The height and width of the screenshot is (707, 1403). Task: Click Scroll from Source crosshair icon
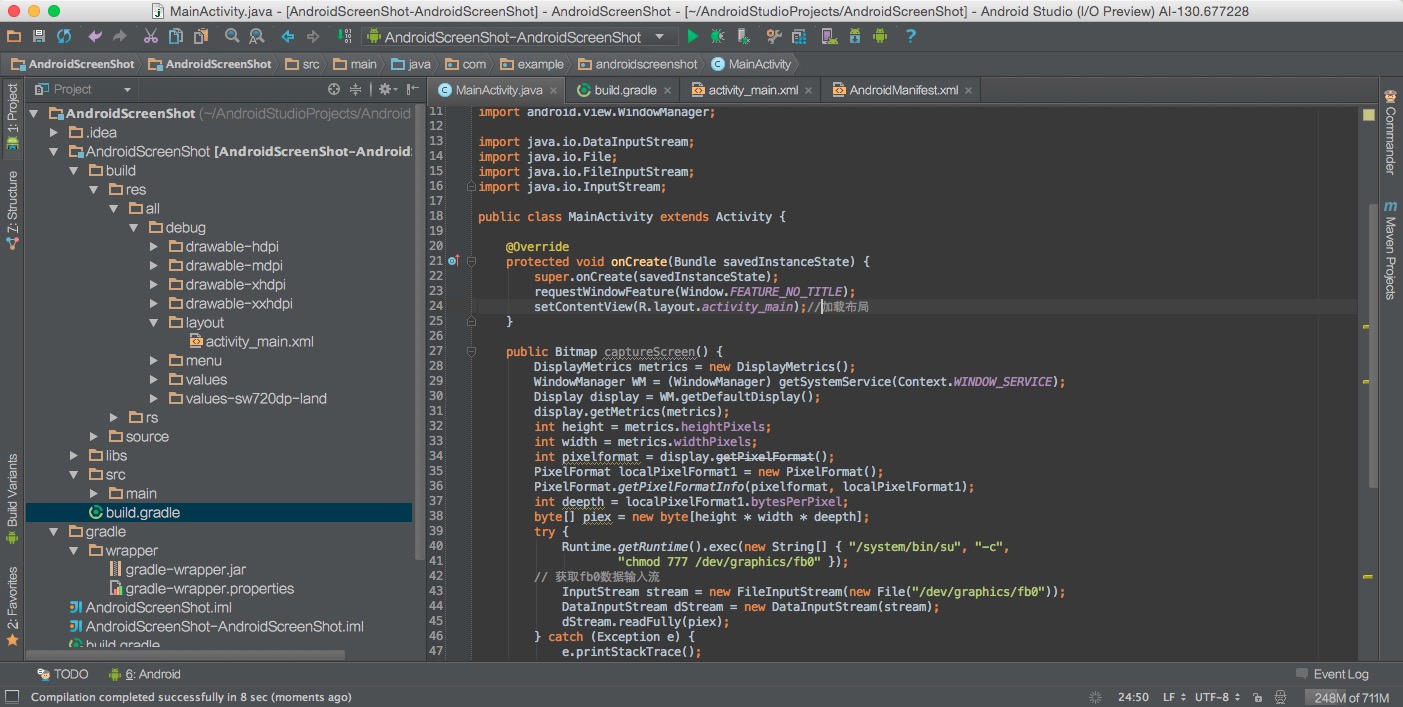point(334,89)
